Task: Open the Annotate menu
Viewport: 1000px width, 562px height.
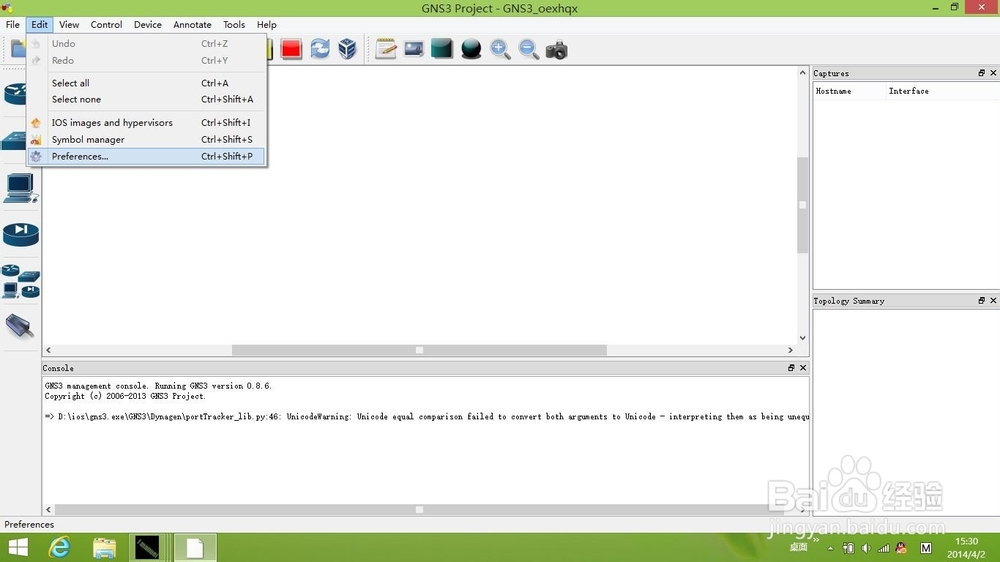Action: pyautogui.click(x=192, y=24)
